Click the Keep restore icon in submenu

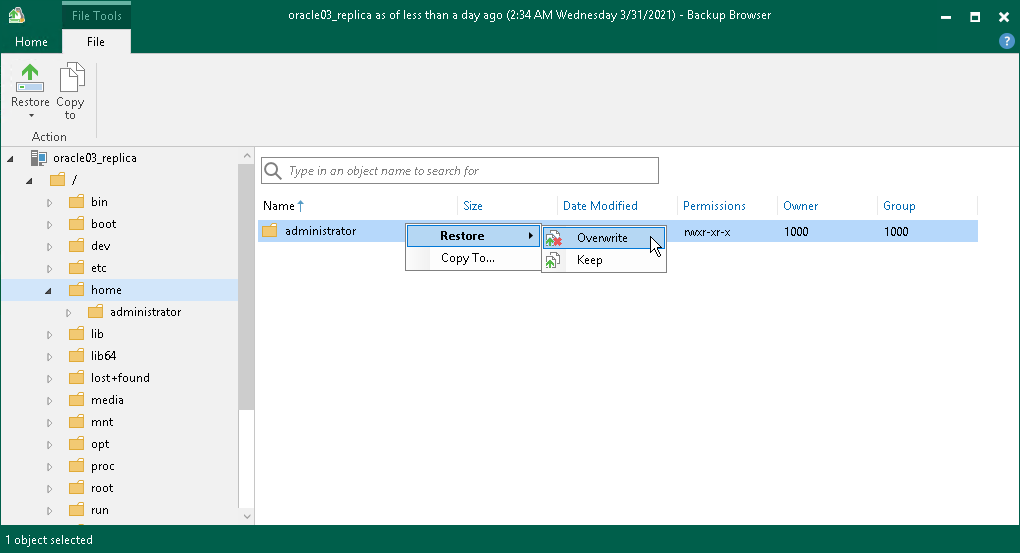[553, 260]
